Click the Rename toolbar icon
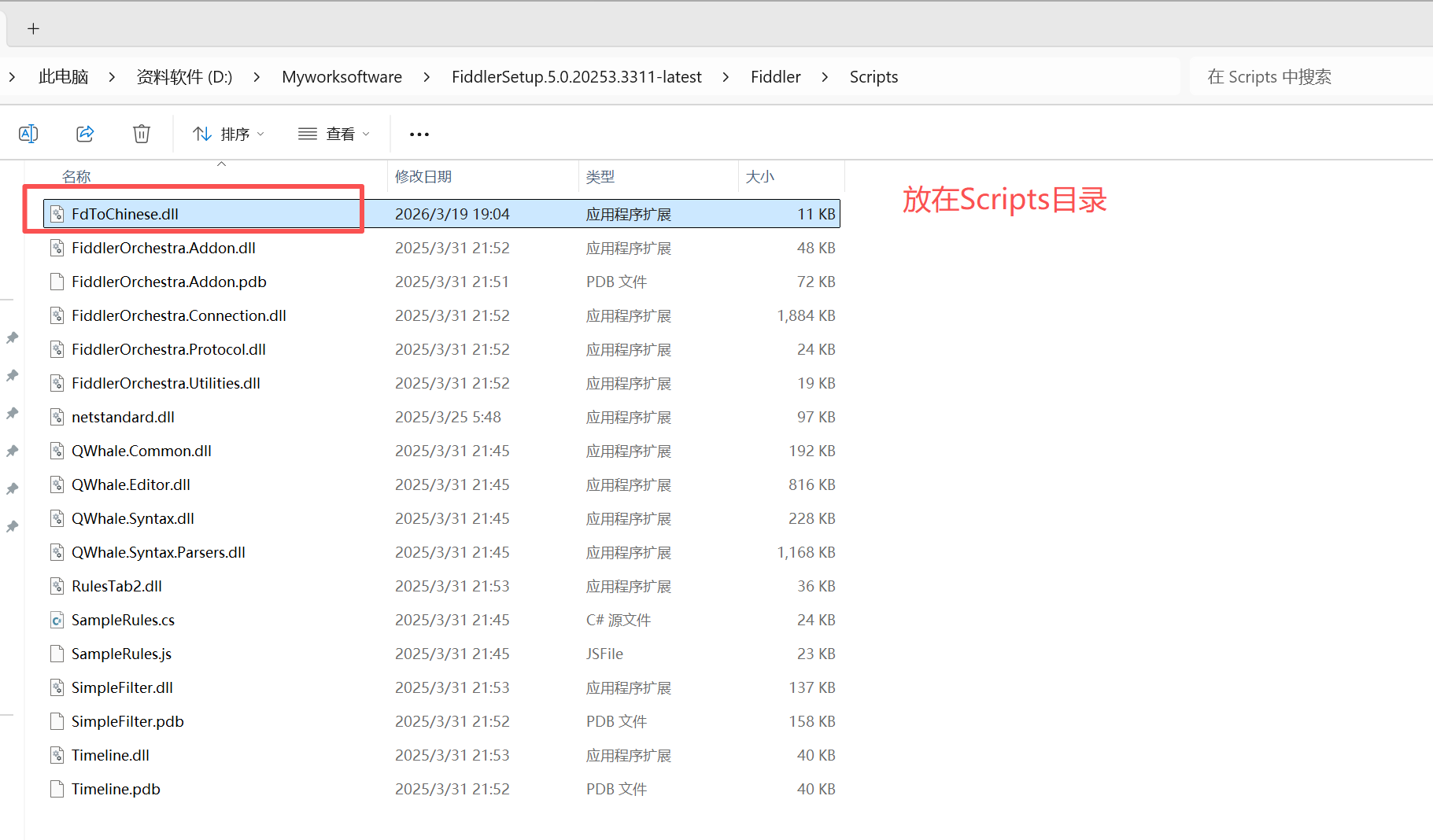The width and height of the screenshot is (1433, 840). 28,134
